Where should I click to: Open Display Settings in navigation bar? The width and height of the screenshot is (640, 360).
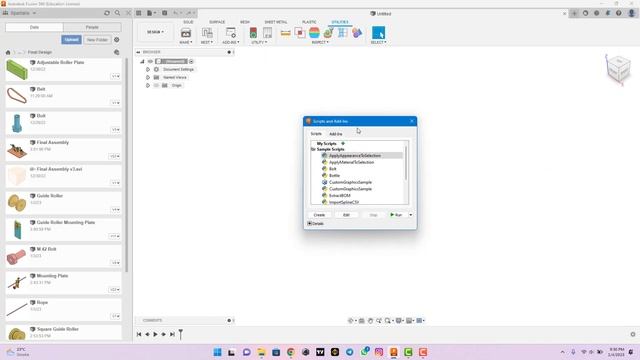(x=399, y=321)
